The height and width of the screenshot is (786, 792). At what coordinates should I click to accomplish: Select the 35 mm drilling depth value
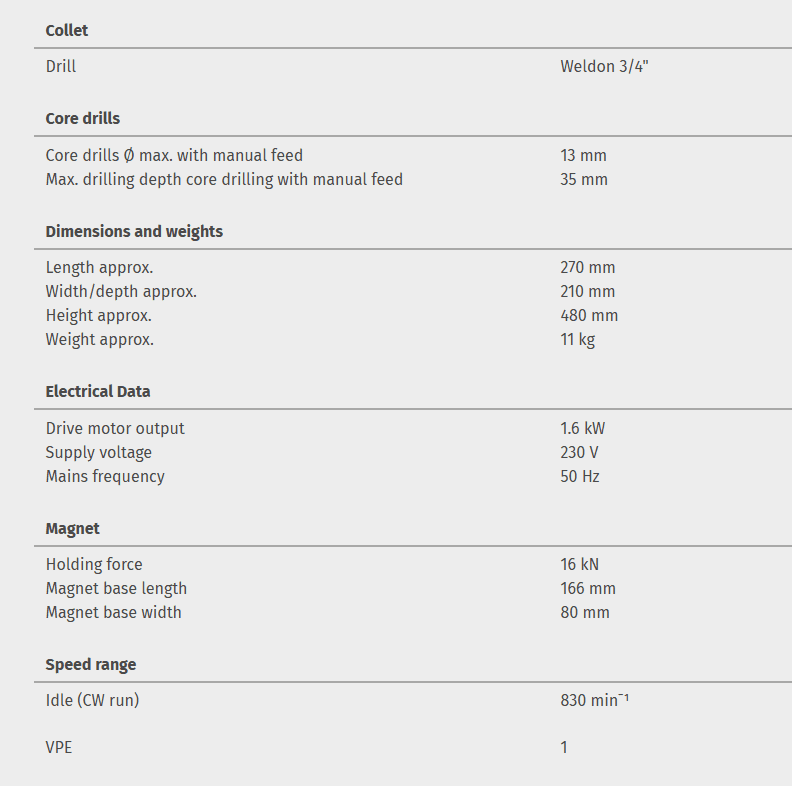pos(584,179)
